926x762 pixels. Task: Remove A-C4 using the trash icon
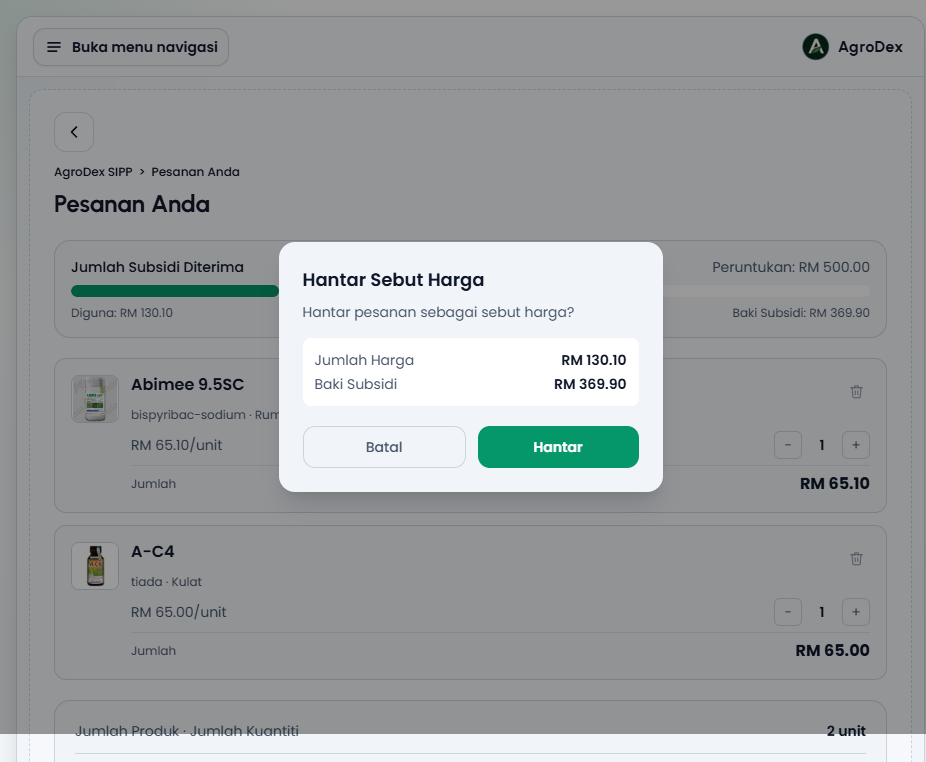point(856,559)
